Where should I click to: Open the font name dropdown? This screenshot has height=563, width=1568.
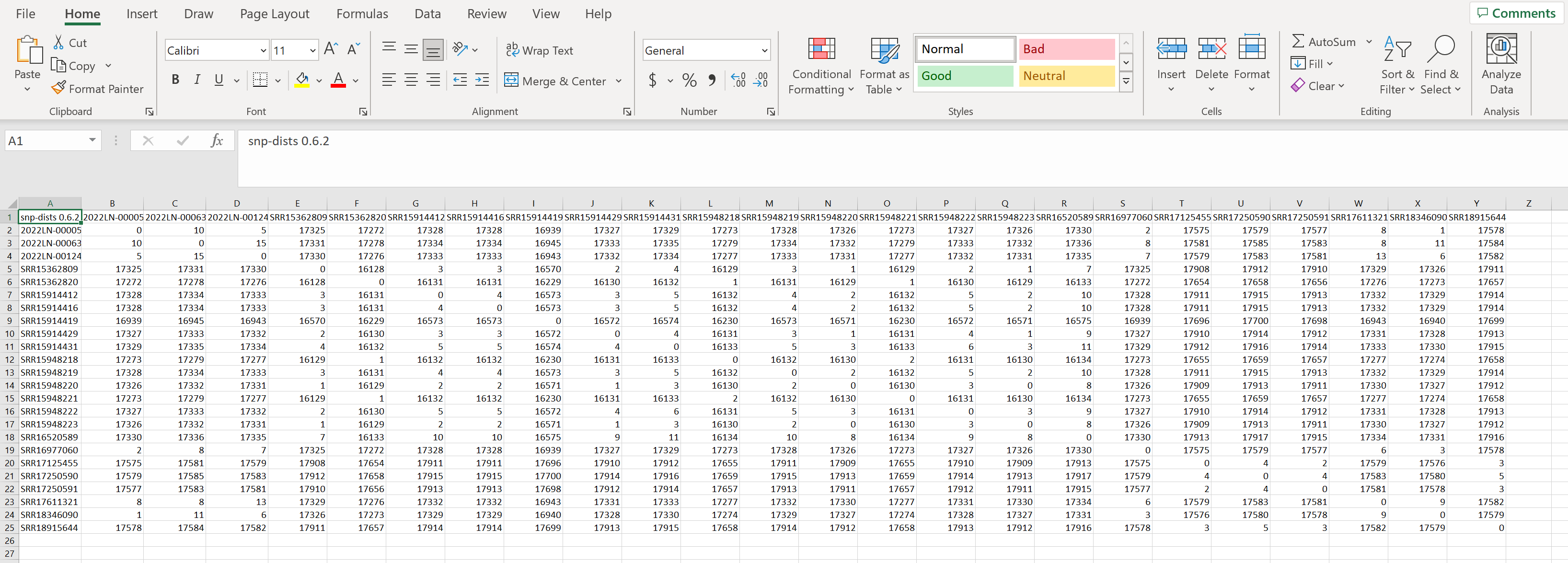click(x=263, y=50)
